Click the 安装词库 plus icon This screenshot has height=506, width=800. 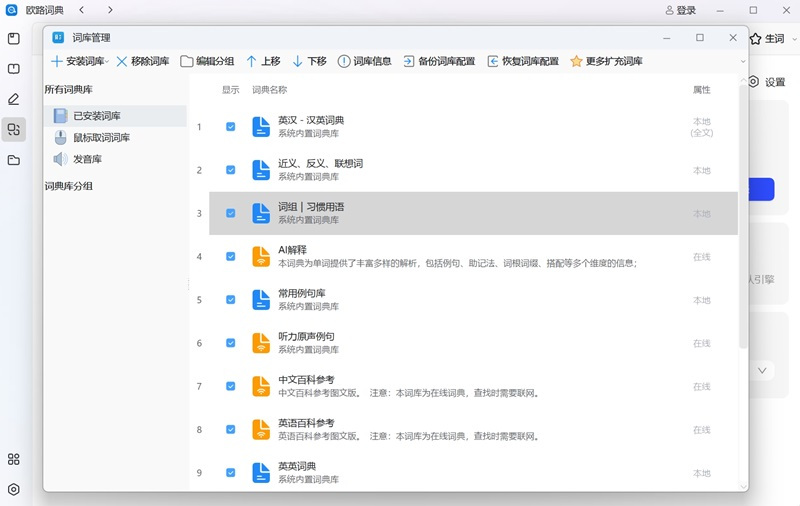tap(57, 61)
